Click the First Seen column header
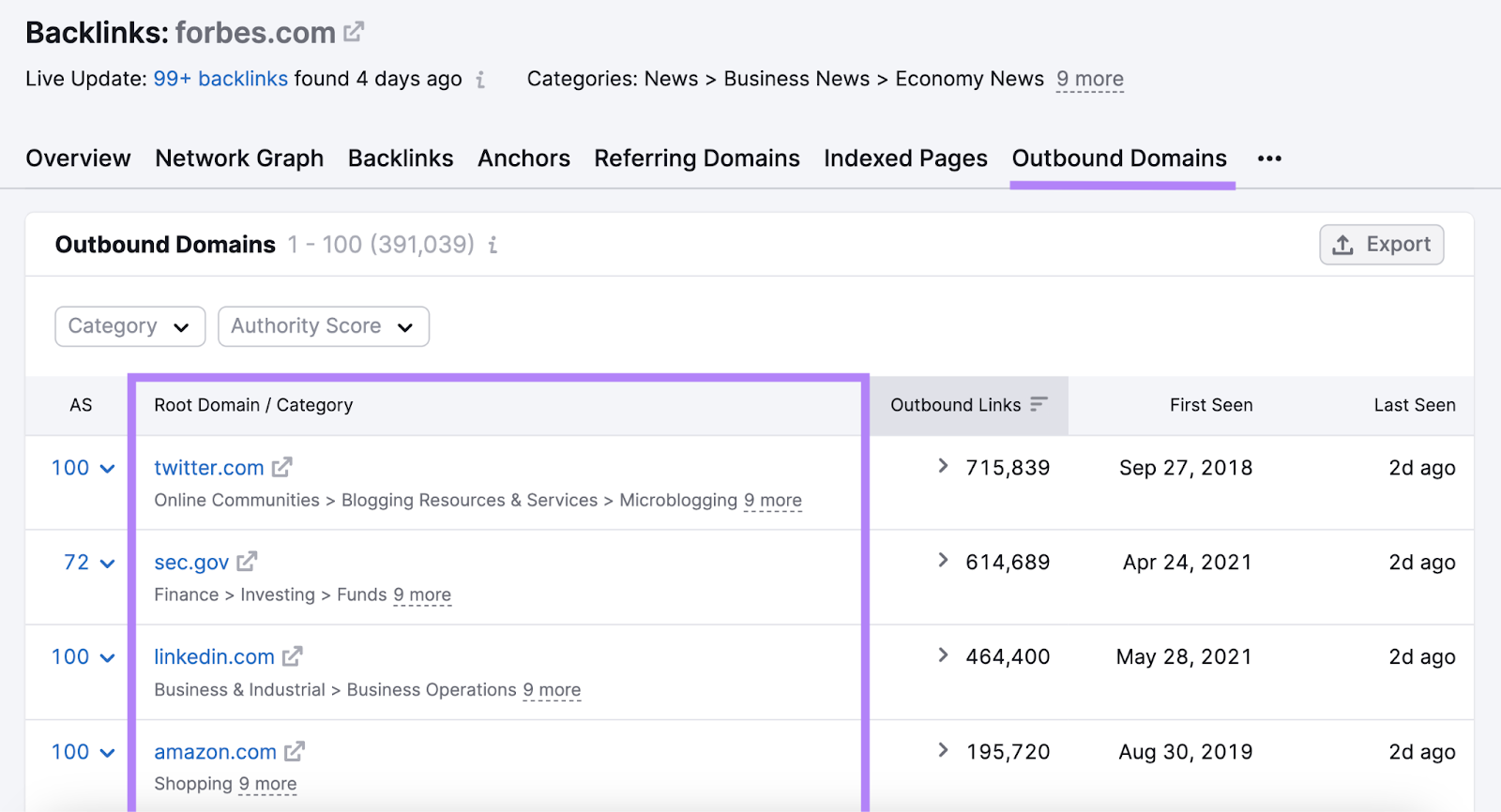 (x=1210, y=405)
